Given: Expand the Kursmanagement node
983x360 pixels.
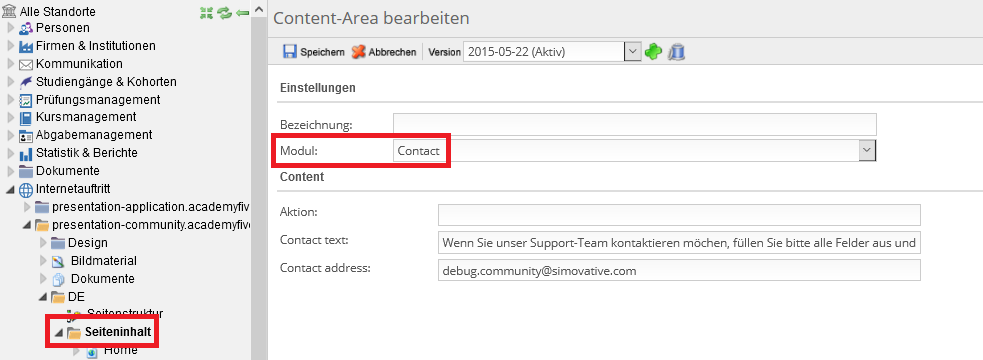Looking at the screenshot, I should [10, 118].
